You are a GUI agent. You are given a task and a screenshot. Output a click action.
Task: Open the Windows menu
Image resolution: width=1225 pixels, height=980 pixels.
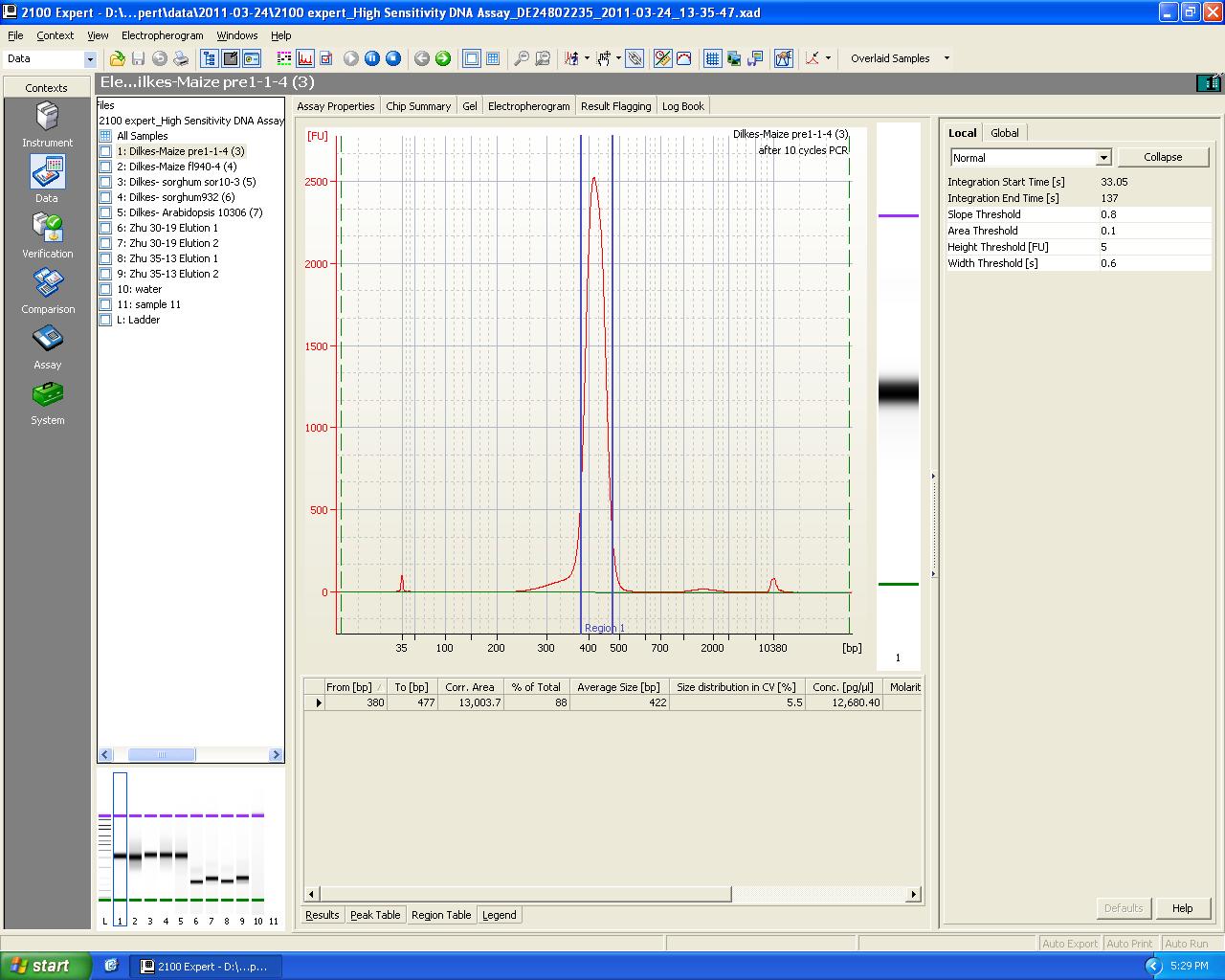click(x=236, y=35)
